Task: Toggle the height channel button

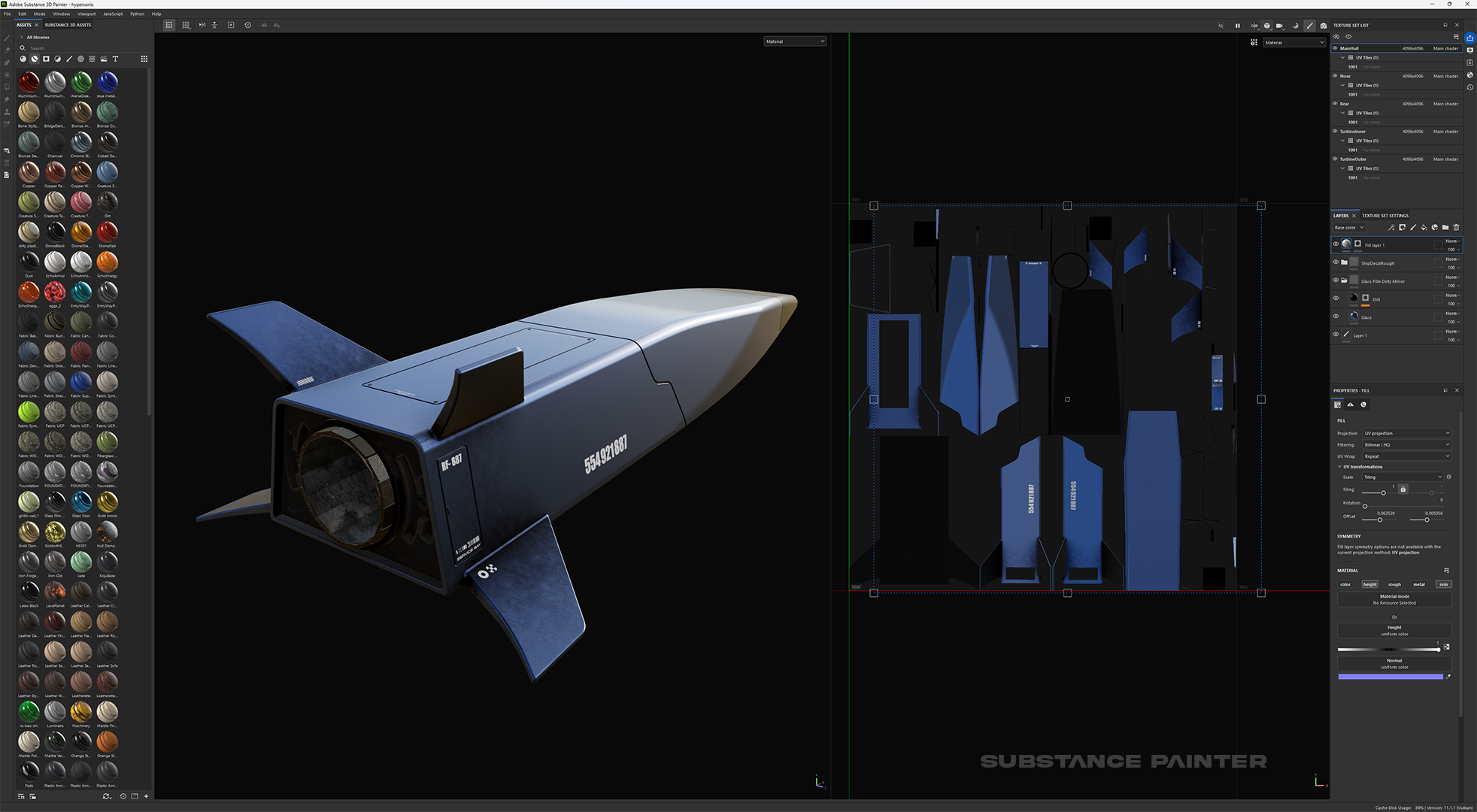Action: [1370, 584]
